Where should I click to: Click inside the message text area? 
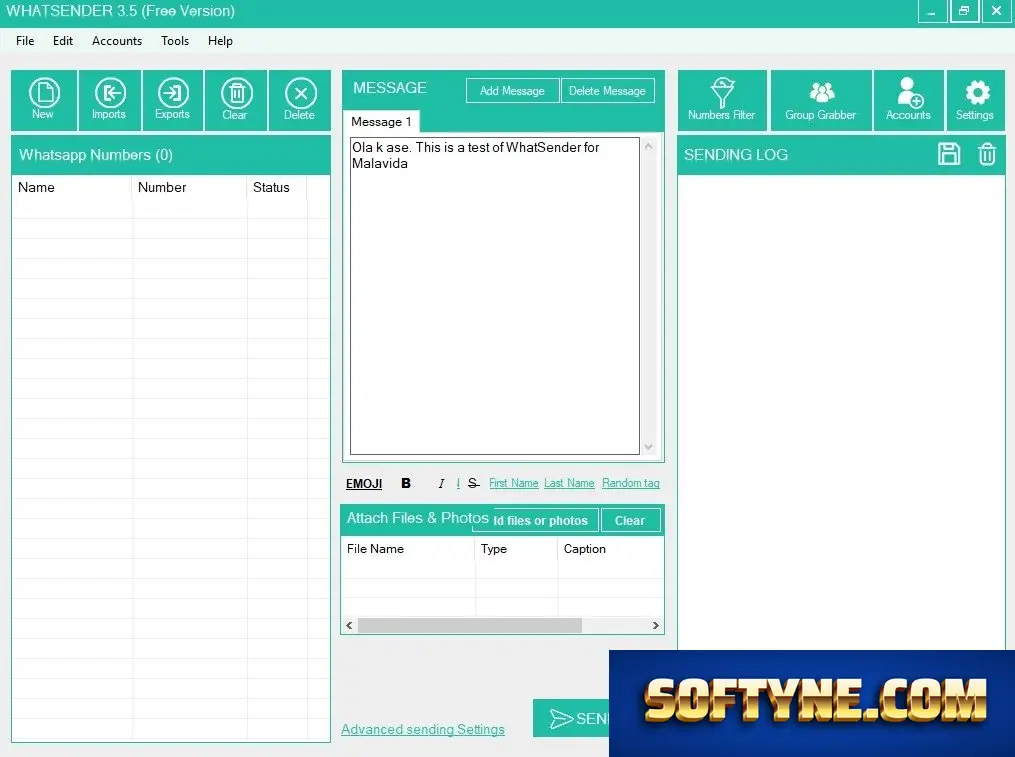(495, 295)
